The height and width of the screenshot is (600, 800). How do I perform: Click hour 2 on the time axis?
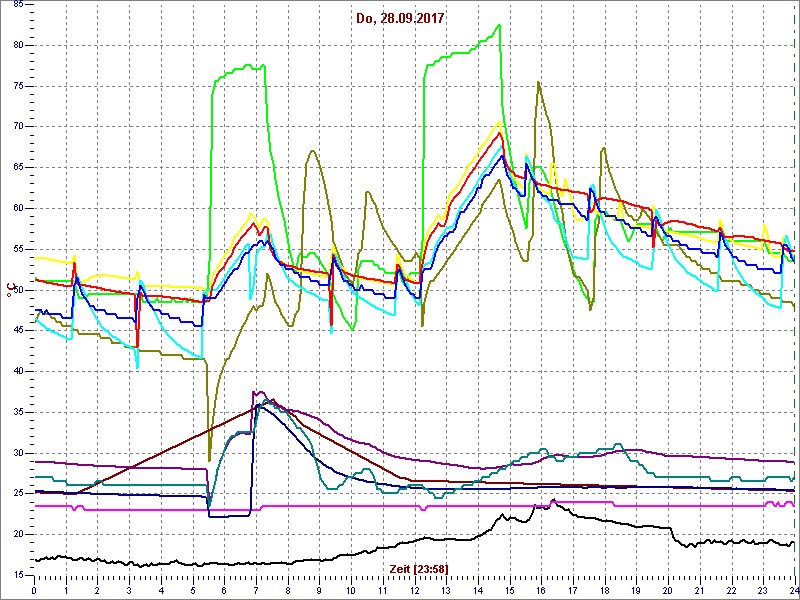coord(97,590)
